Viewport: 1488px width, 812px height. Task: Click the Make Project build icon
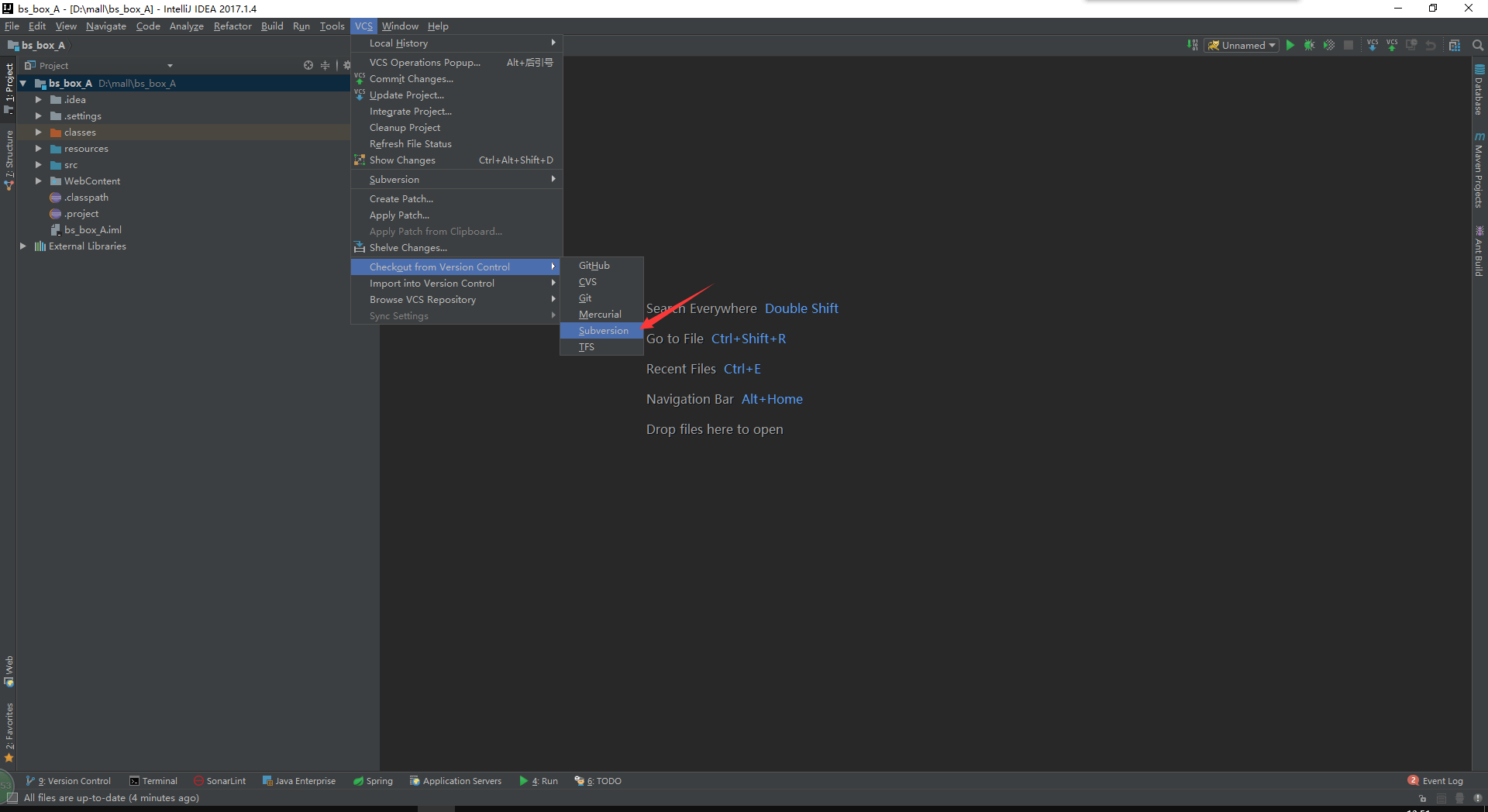pos(1193,45)
